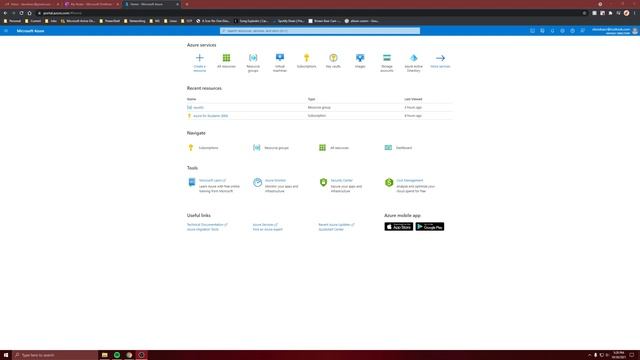The height and width of the screenshot is (360, 640).
Task: Open the account profile in Azure header
Action: 615,31
